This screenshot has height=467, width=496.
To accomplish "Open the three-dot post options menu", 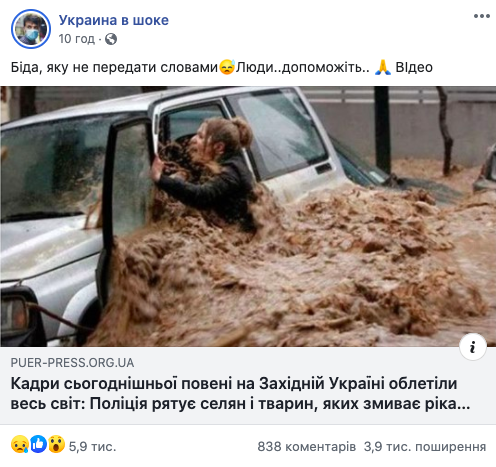I will pos(482,16).
